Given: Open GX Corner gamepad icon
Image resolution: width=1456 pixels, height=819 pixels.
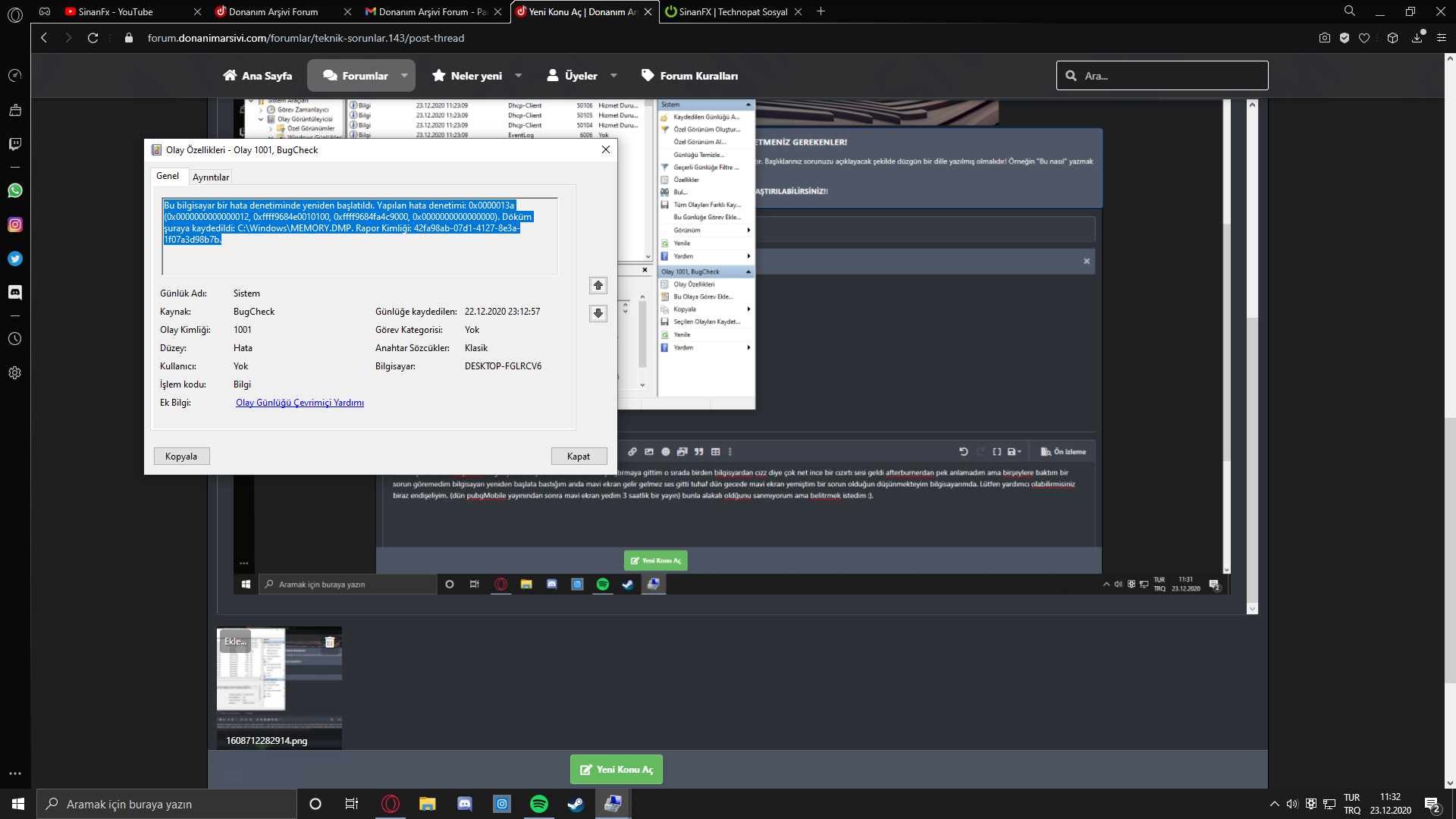Looking at the screenshot, I should pos(45,11).
